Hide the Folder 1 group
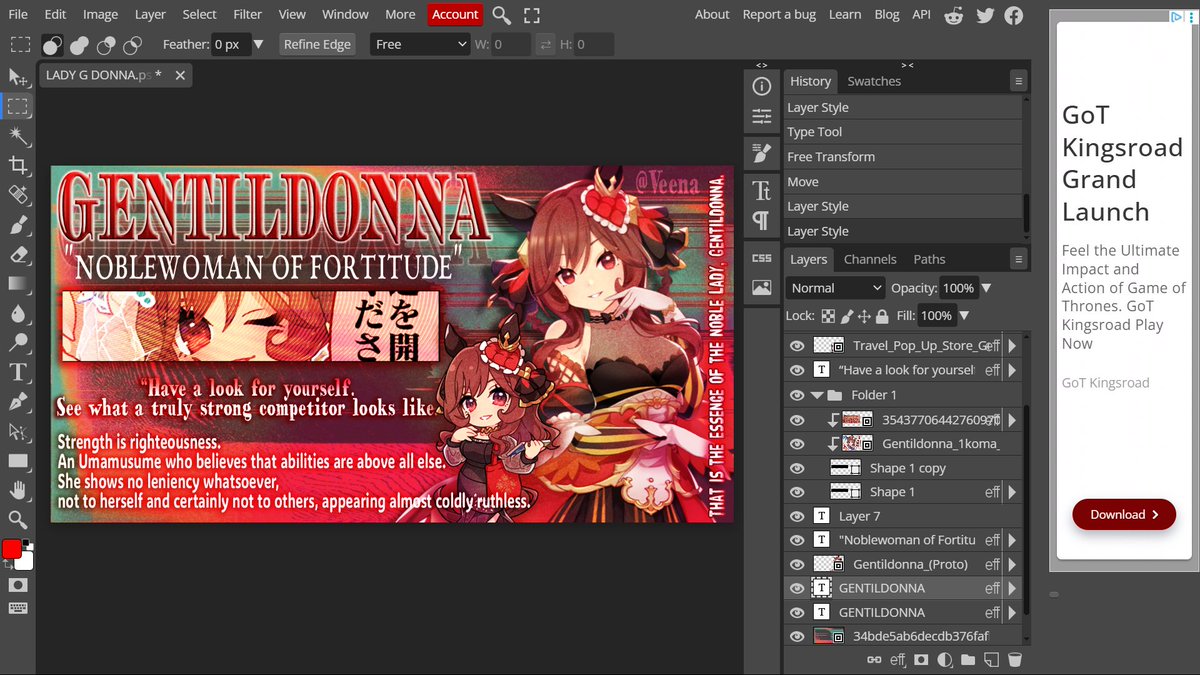This screenshot has height=675, width=1200. (797, 395)
